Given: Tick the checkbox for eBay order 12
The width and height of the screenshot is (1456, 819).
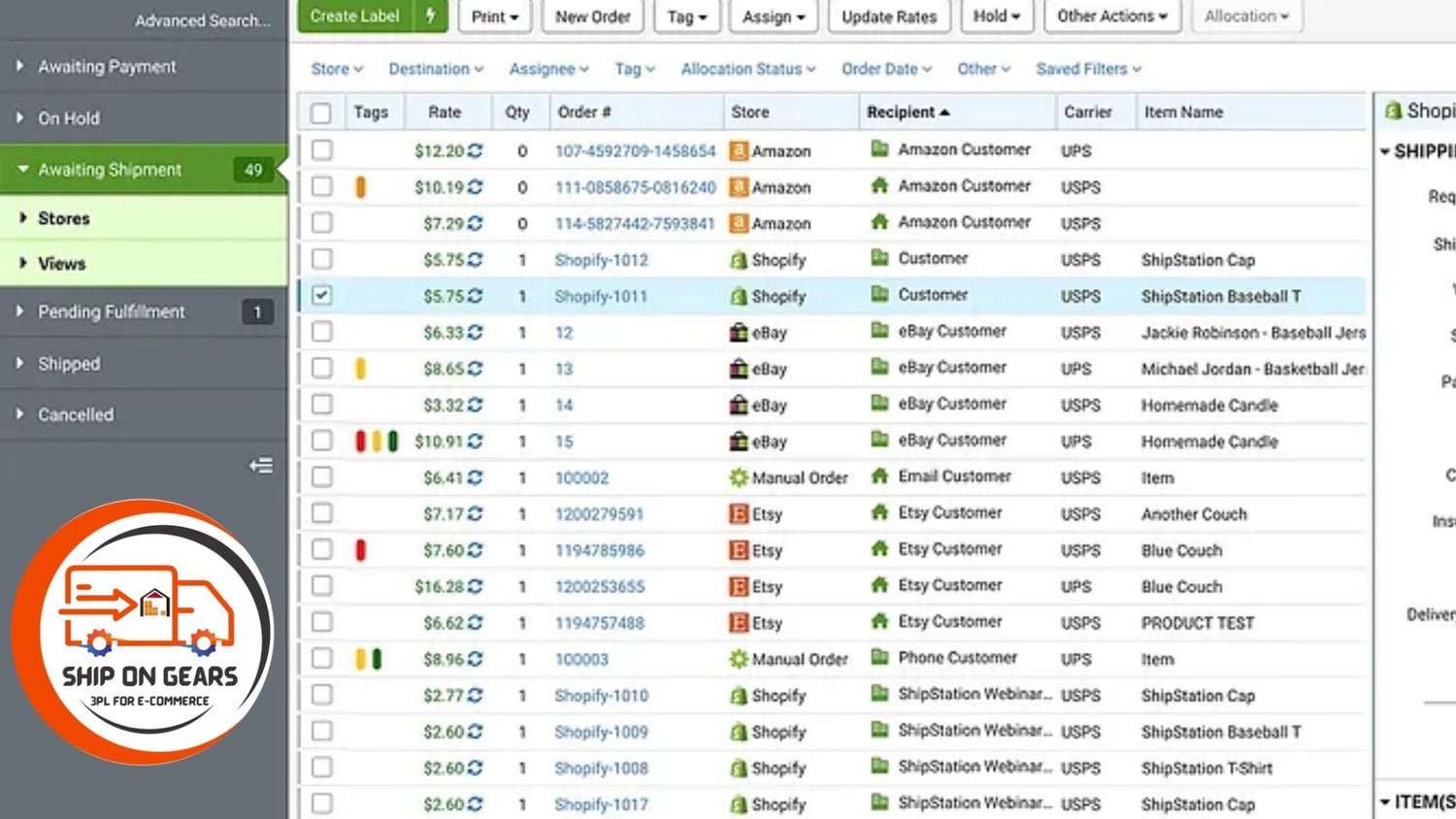Looking at the screenshot, I should tap(322, 332).
